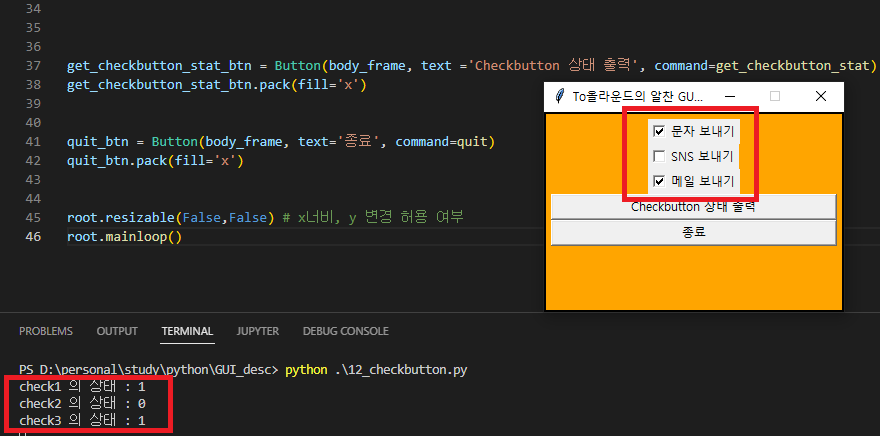Click line number 38 in the gutter
880x436 pixels.
coord(33,85)
